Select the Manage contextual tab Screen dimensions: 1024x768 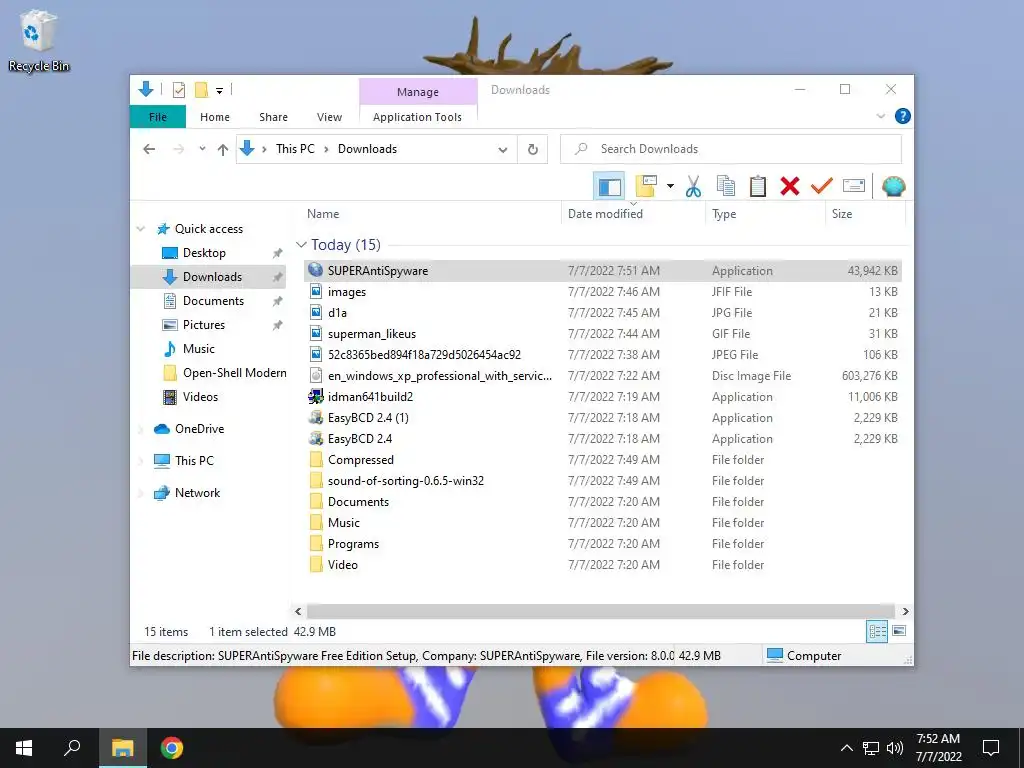click(x=418, y=92)
